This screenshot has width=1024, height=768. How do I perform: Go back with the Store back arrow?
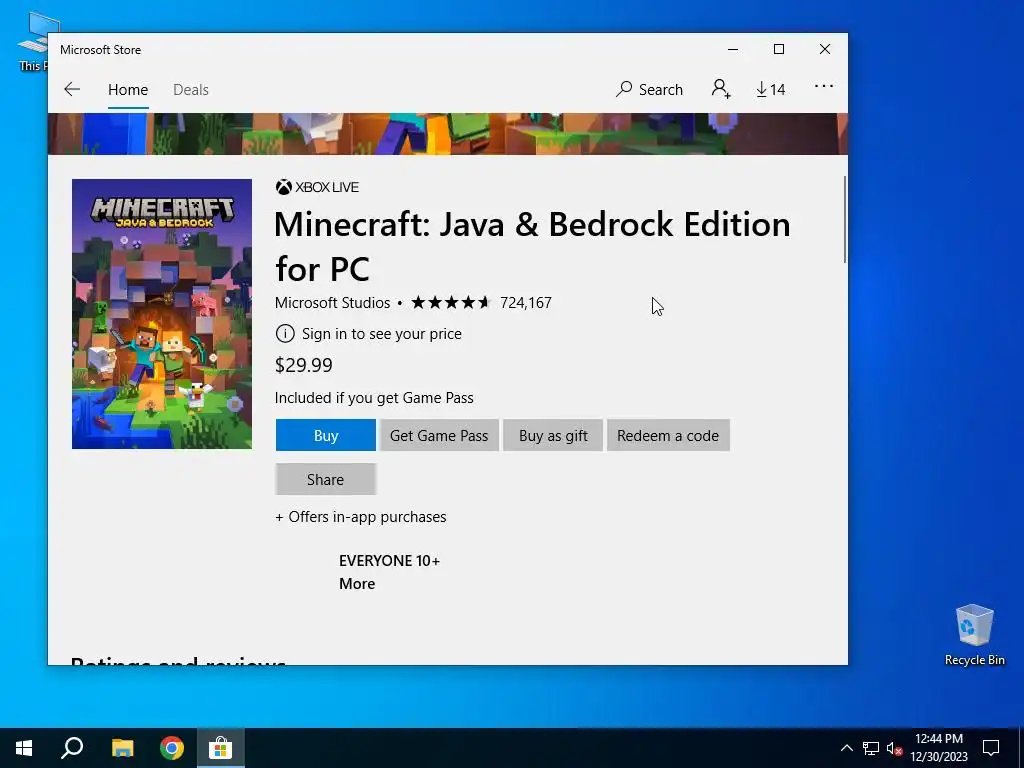point(72,89)
